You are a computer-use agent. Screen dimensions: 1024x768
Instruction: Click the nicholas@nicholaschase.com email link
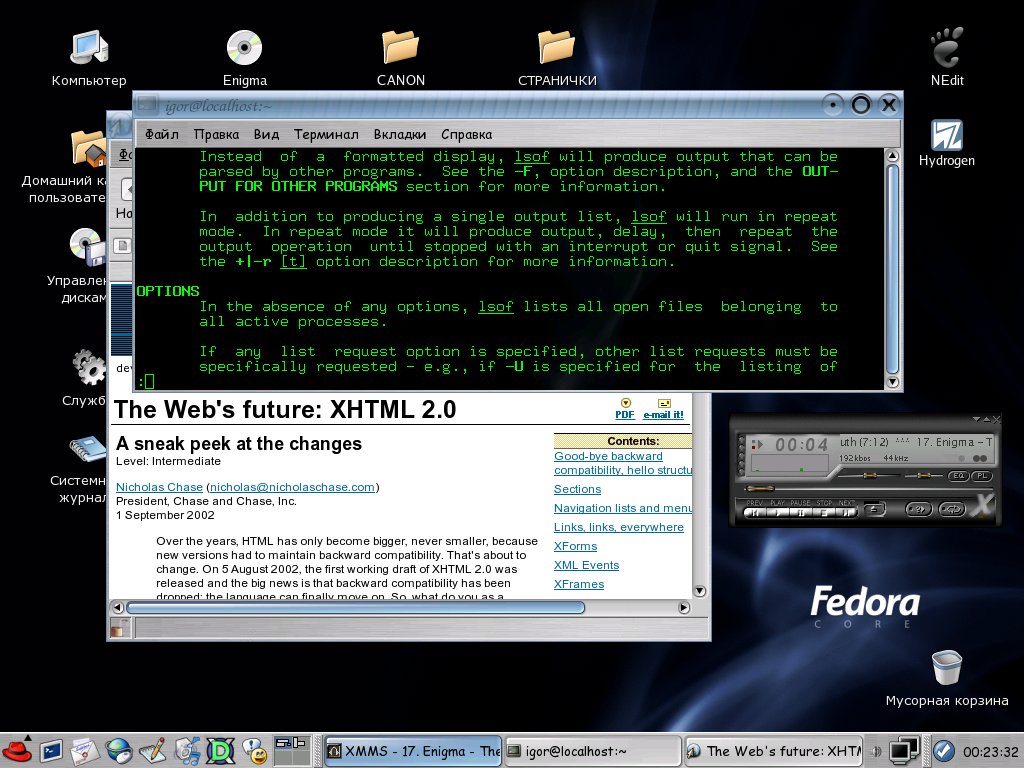point(292,487)
